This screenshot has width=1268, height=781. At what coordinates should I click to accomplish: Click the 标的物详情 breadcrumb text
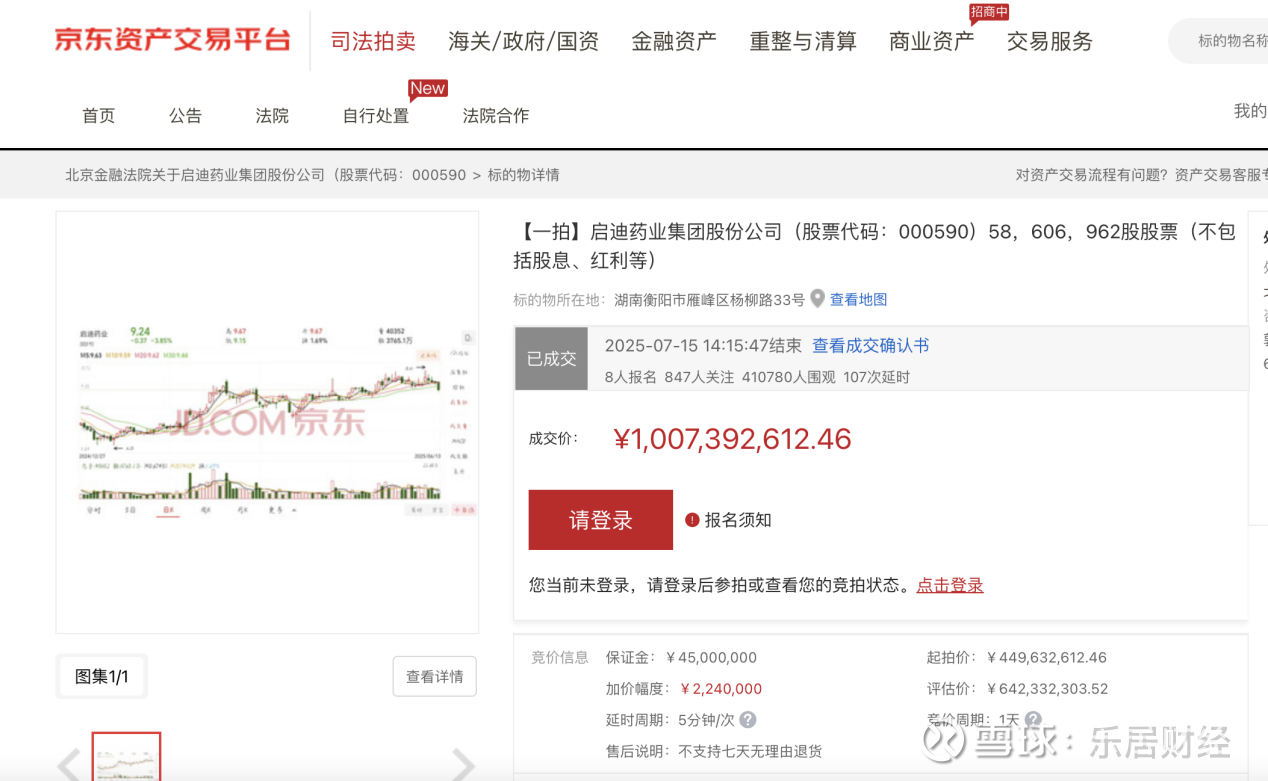coord(523,175)
